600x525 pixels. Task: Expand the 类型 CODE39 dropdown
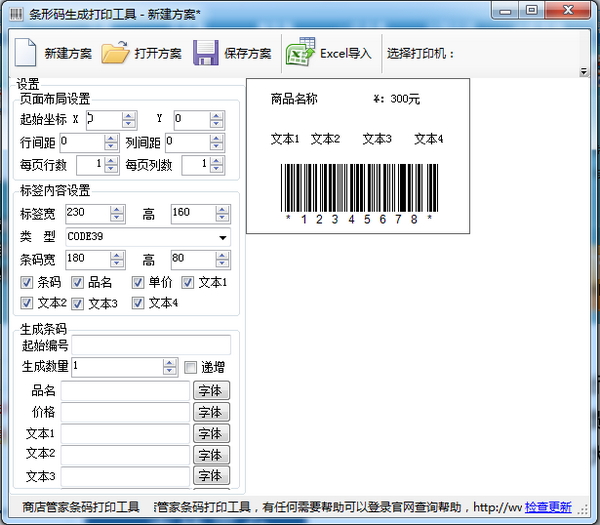pos(222,237)
